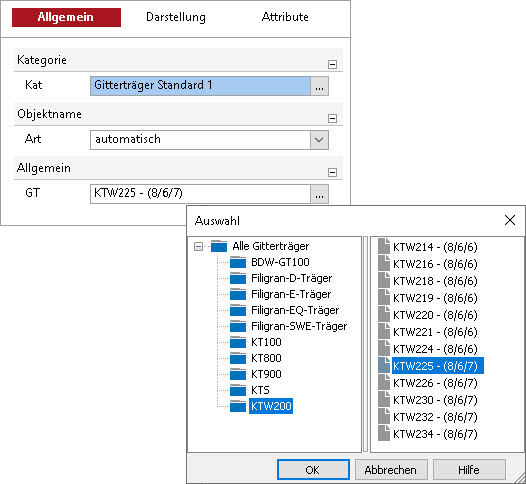Viewport: 526px width, 484px height.
Task: Switch to the Attribute tab
Action: 285,17
